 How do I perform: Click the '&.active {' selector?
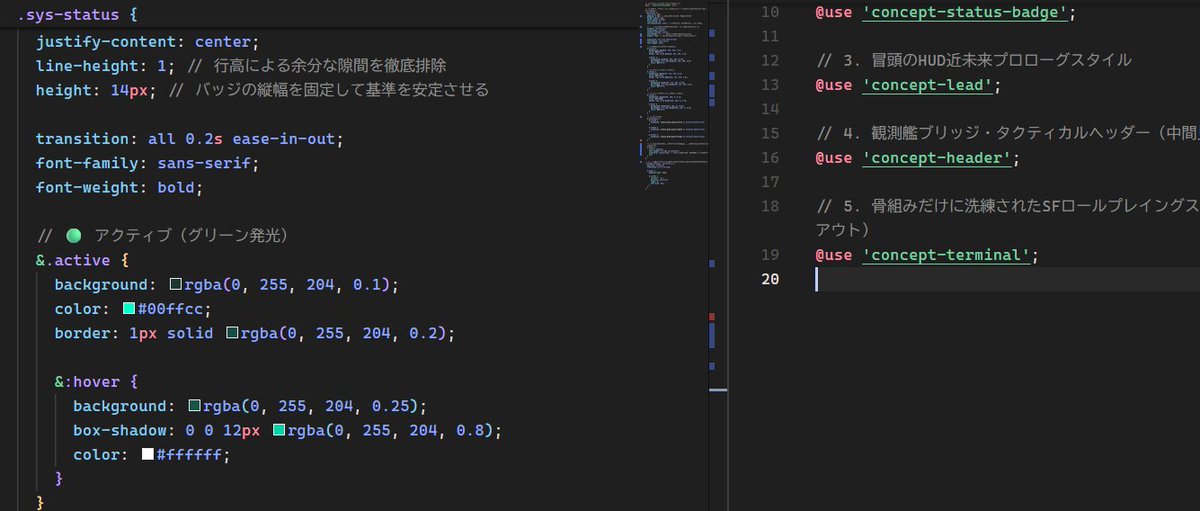click(x=82, y=260)
